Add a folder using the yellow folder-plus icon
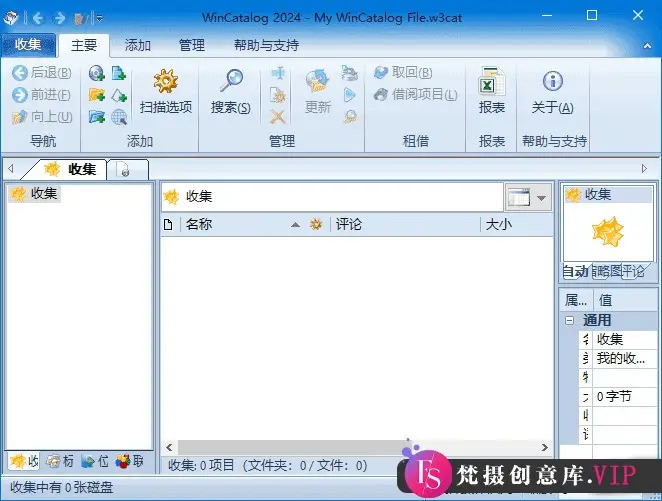Viewport: 662px width, 501px height. click(97, 95)
